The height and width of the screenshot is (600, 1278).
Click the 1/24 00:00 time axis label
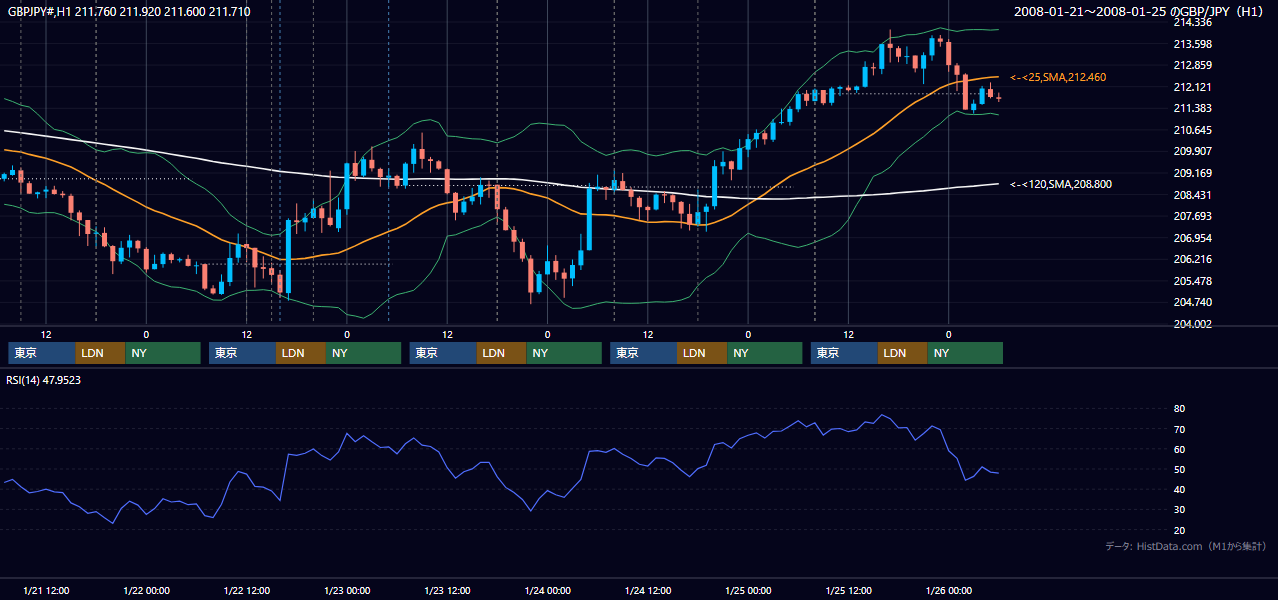point(547,590)
